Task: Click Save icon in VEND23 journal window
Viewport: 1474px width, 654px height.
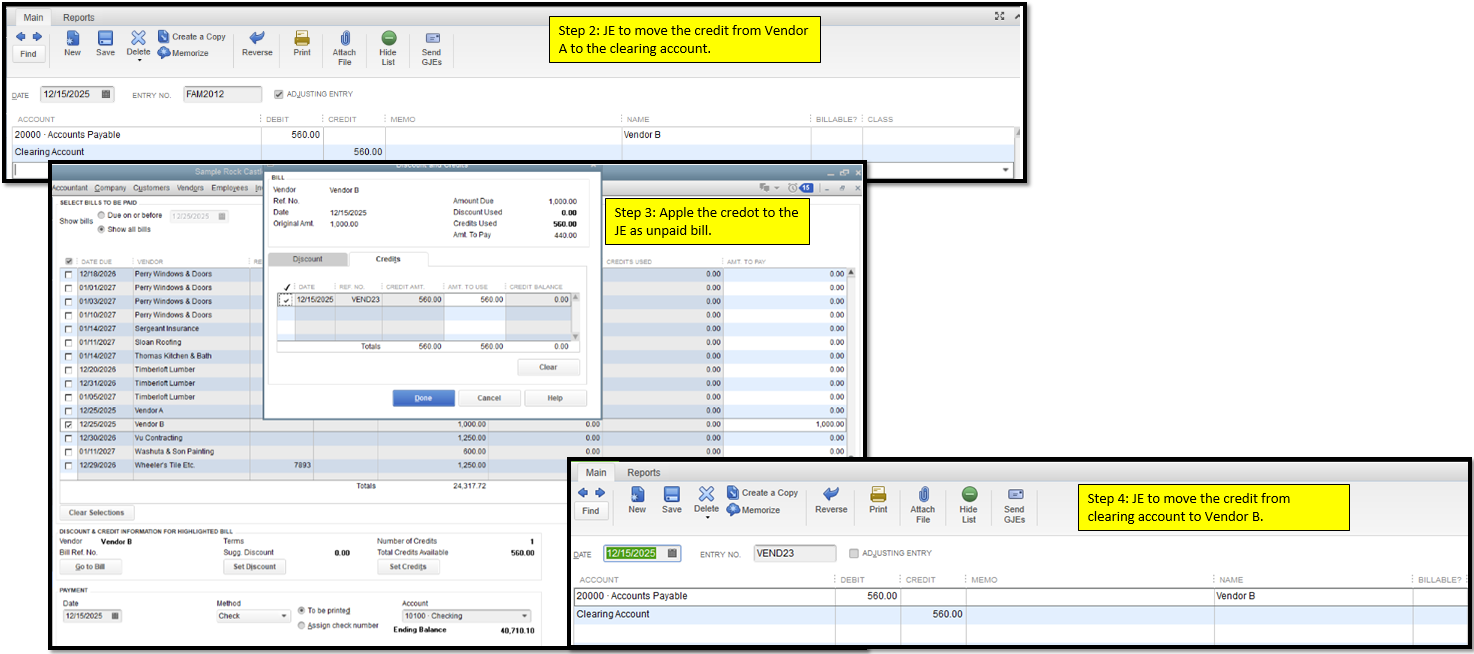Action: click(672, 494)
